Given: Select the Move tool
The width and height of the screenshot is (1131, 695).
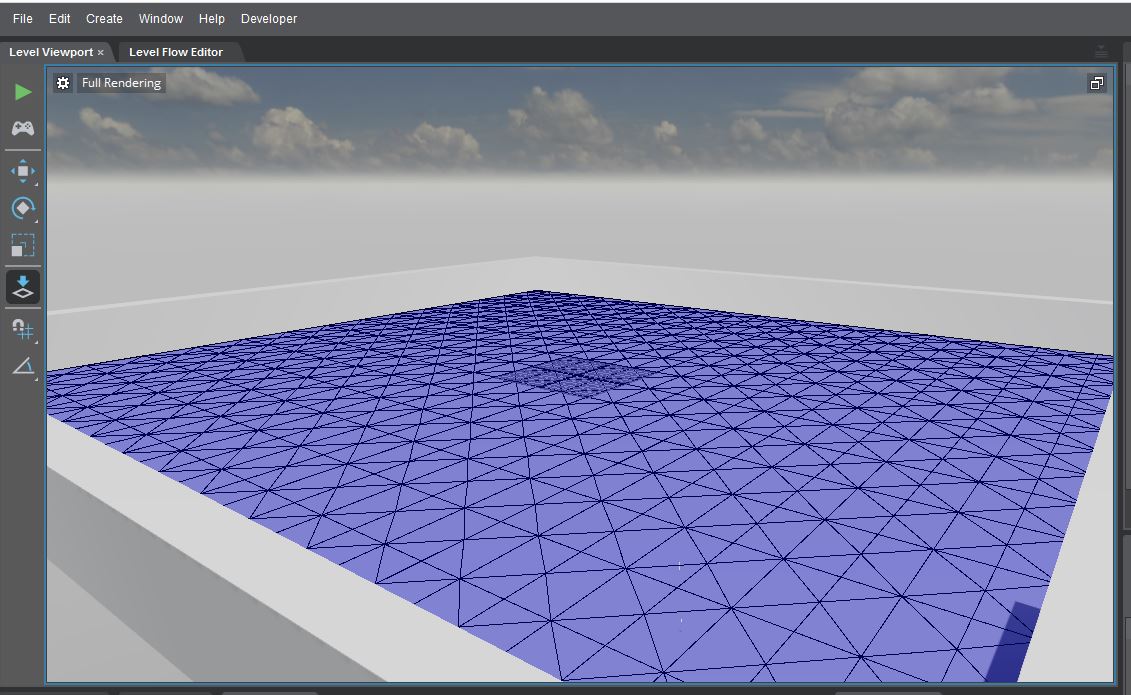Looking at the screenshot, I should pyautogui.click(x=22, y=172).
